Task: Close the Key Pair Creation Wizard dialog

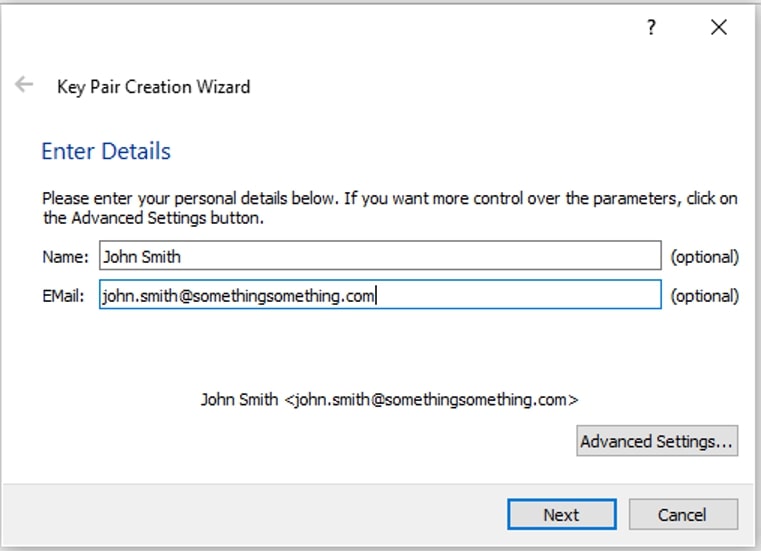Action: tap(719, 27)
